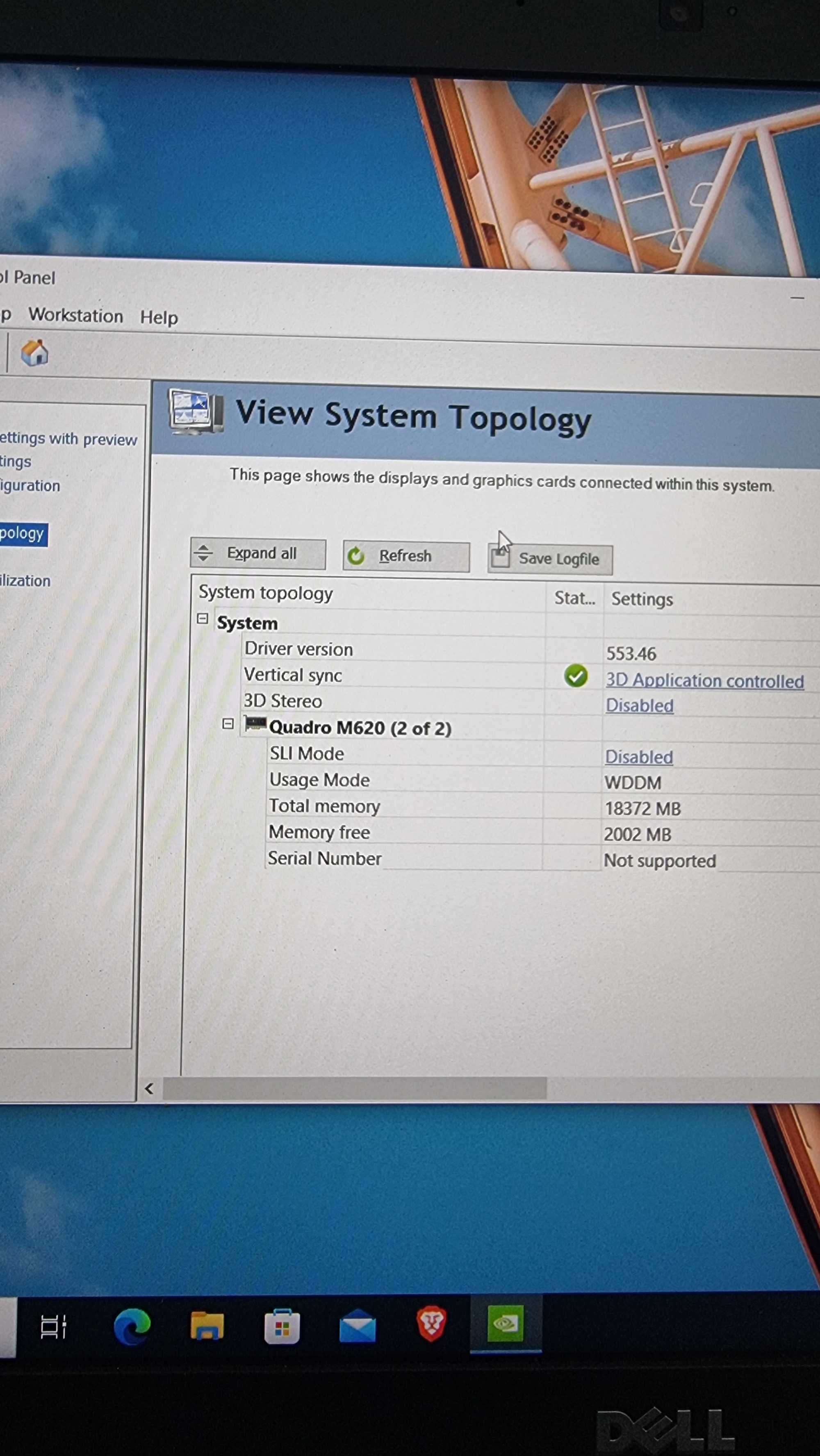The height and width of the screenshot is (1456, 820).
Task: Open the Mail app from the taskbar
Action: pyautogui.click(x=358, y=1326)
